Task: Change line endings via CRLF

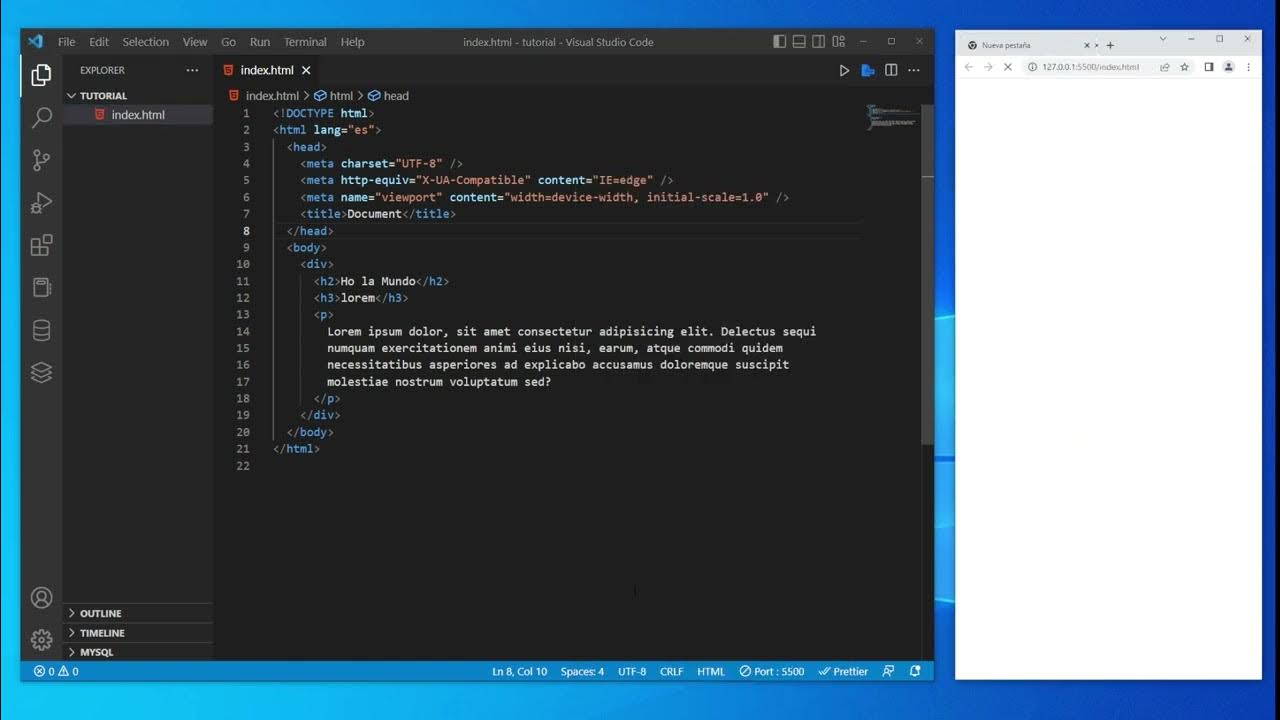Action: 672,672
